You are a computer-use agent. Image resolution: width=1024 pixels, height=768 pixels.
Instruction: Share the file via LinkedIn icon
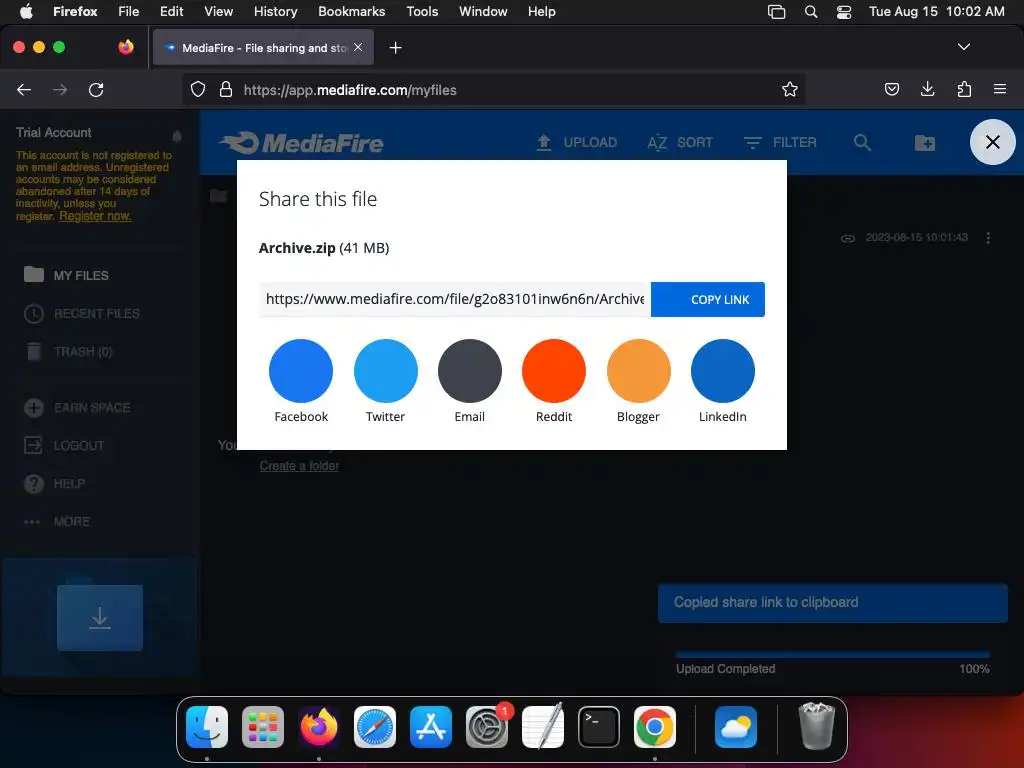(x=722, y=370)
